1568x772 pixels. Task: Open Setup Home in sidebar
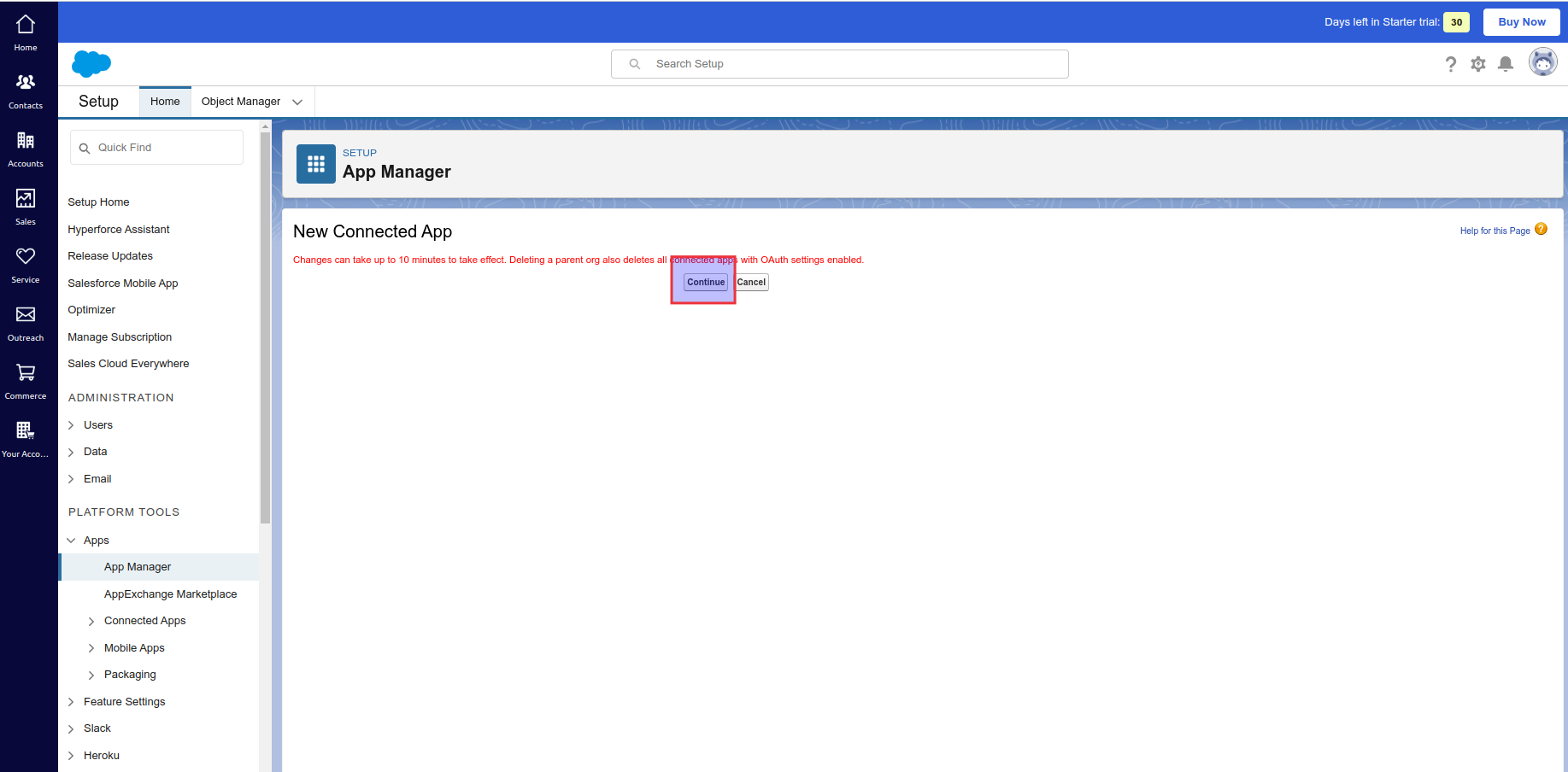tap(98, 202)
